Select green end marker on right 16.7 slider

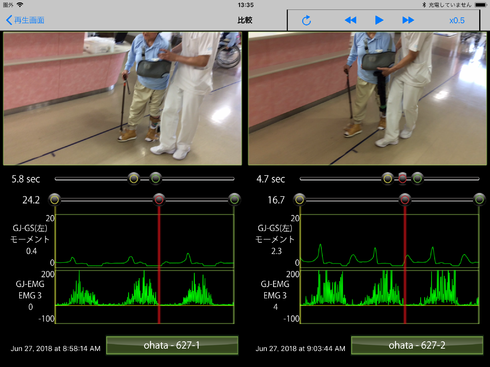[x=479, y=200]
